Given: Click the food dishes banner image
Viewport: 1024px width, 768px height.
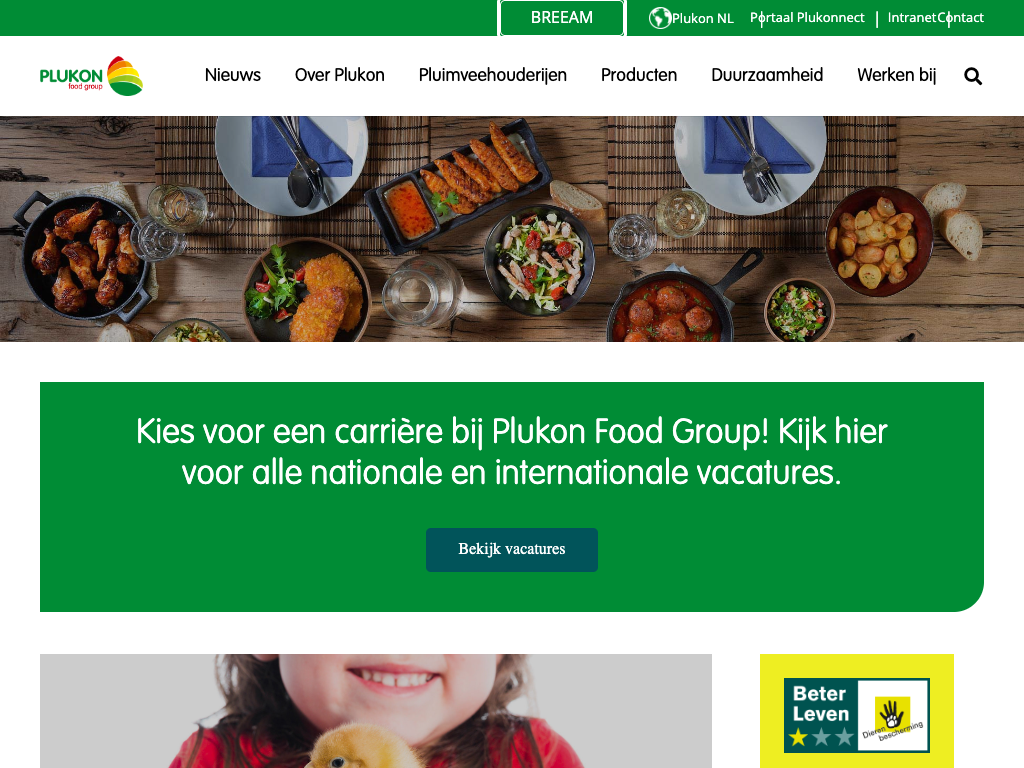Looking at the screenshot, I should pyautogui.click(x=512, y=229).
